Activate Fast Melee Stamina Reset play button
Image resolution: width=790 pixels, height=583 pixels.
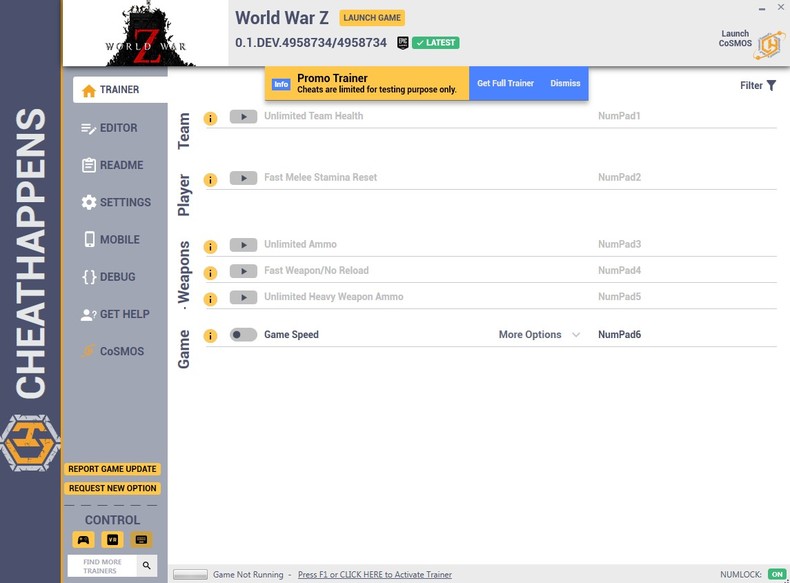(x=243, y=178)
